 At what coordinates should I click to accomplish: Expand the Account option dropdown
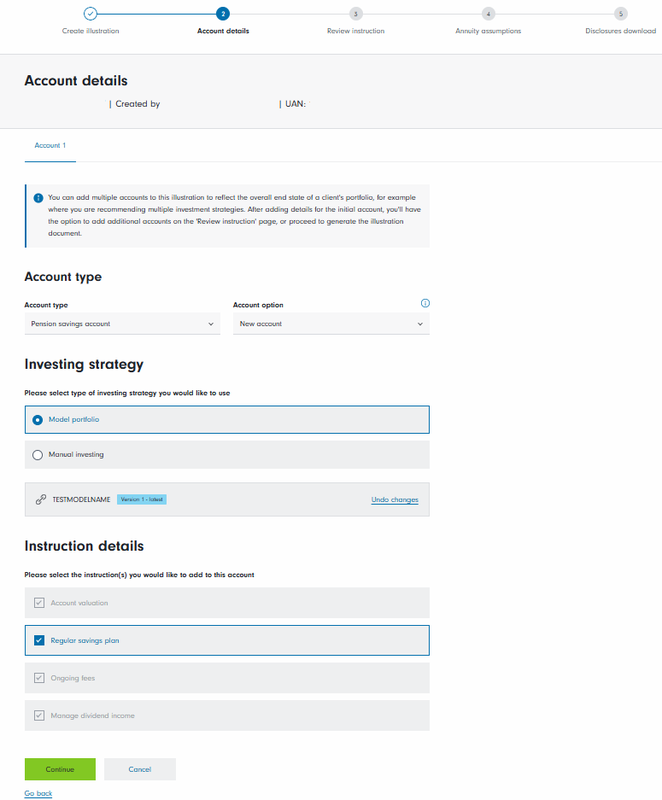tap(331, 324)
